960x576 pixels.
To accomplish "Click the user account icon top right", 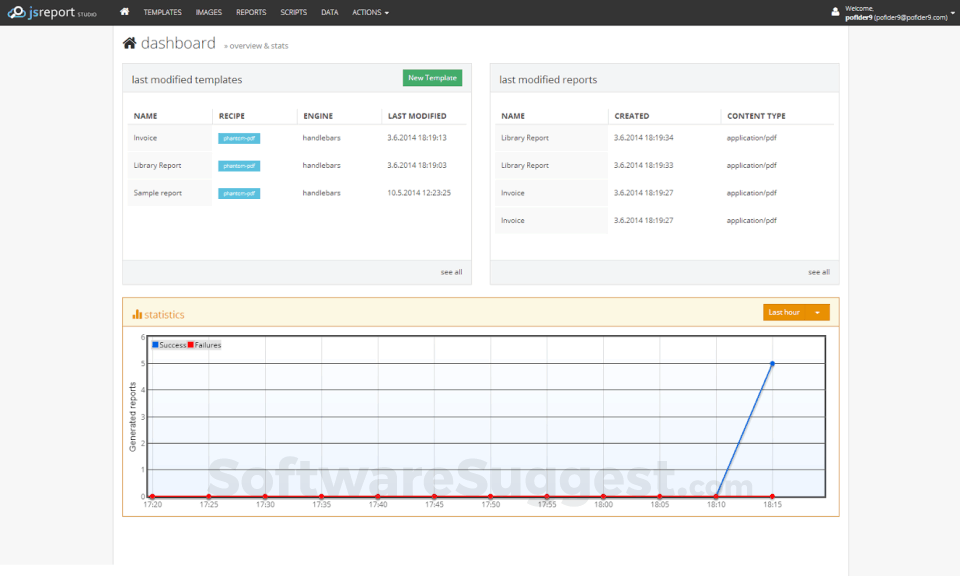I will coord(836,12).
